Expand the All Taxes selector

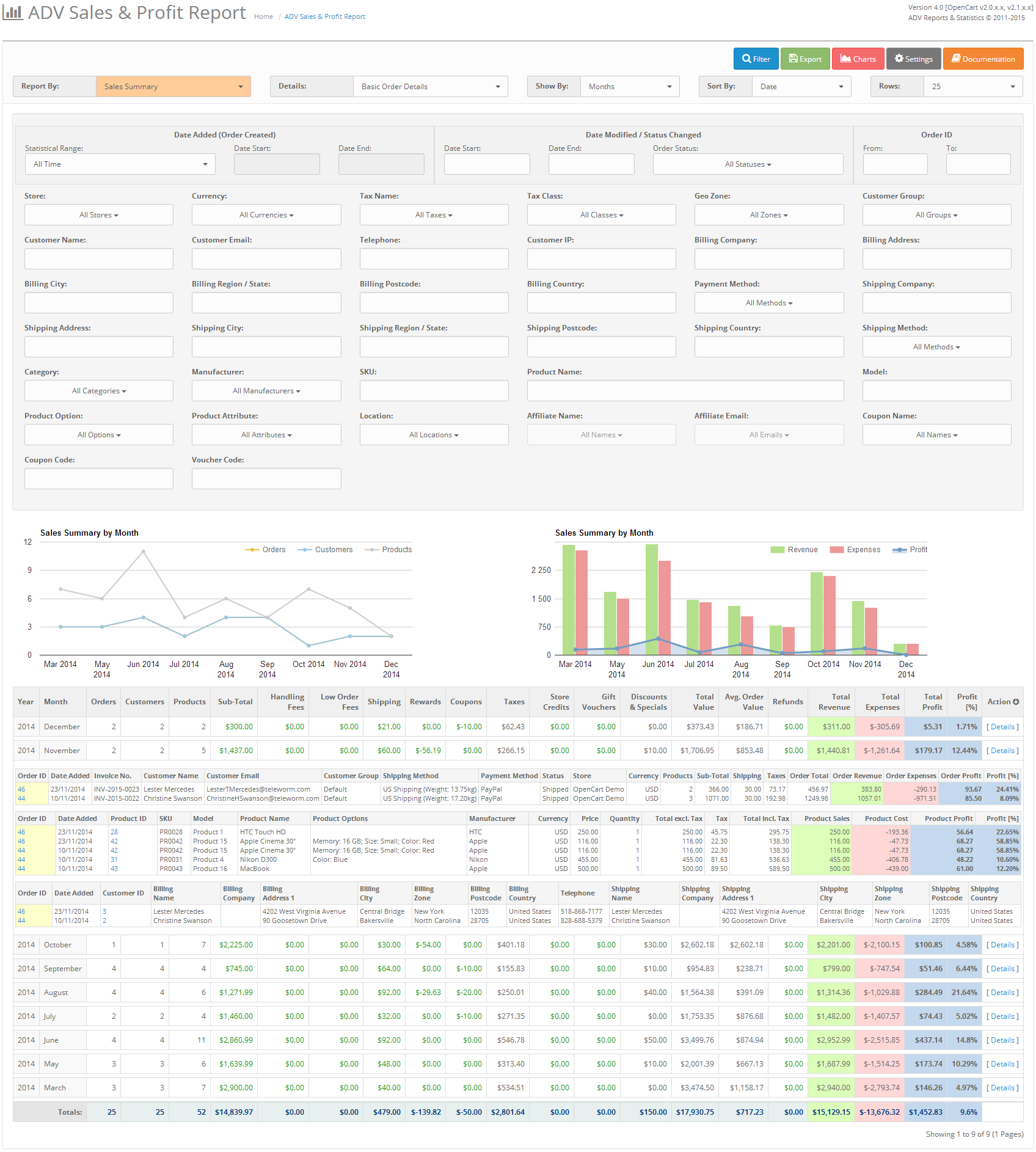coord(434,214)
